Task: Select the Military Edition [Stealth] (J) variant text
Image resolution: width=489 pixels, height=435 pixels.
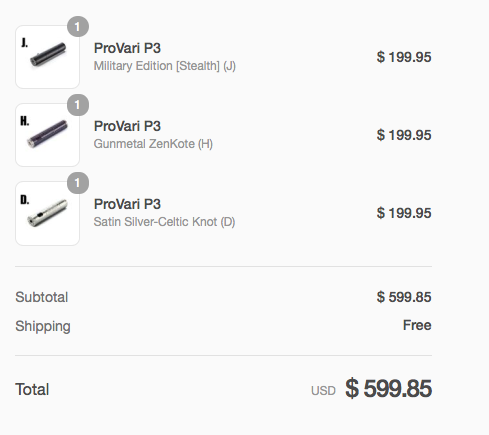Action: (x=165, y=66)
